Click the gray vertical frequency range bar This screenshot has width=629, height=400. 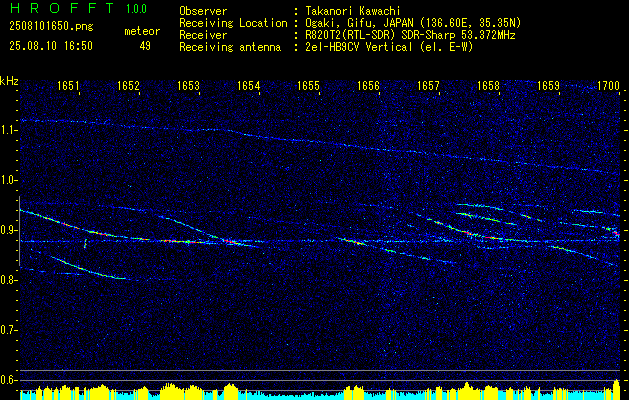point(19,231)
